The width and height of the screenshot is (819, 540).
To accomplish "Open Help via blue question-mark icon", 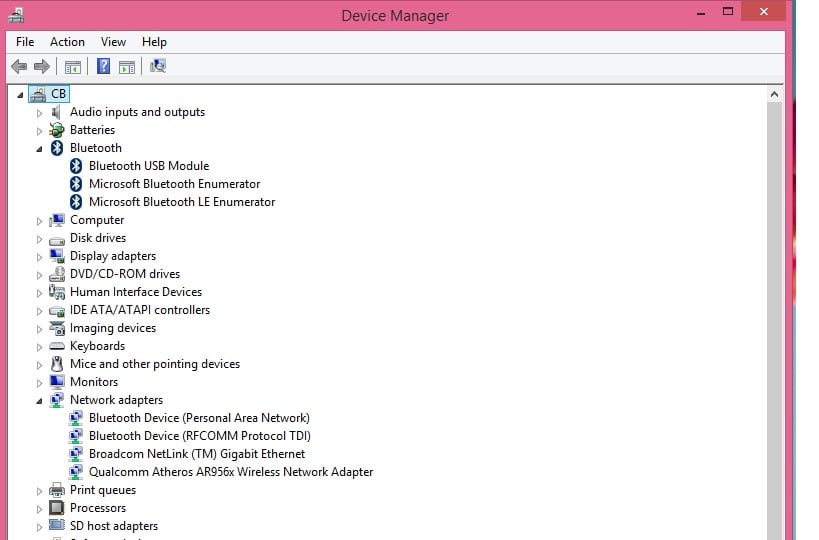I will 103,66.
